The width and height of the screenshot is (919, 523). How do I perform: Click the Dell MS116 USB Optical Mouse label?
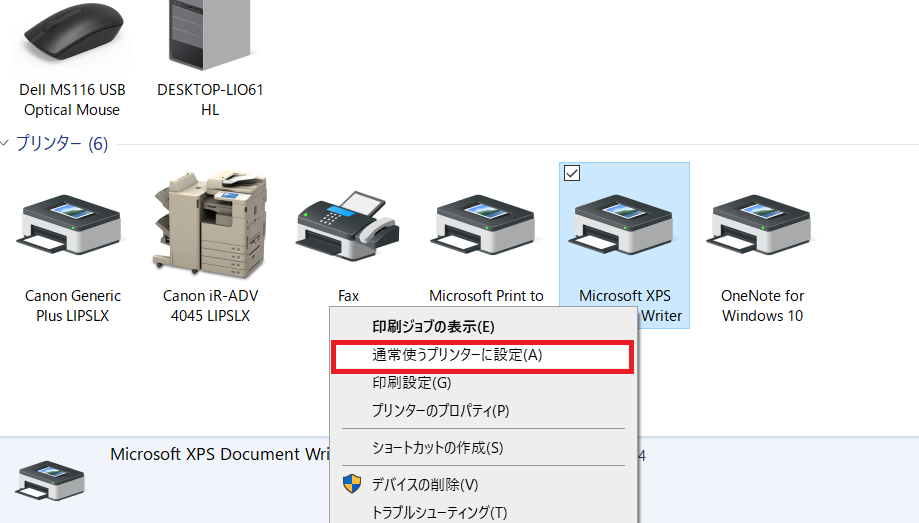(72, 100)
